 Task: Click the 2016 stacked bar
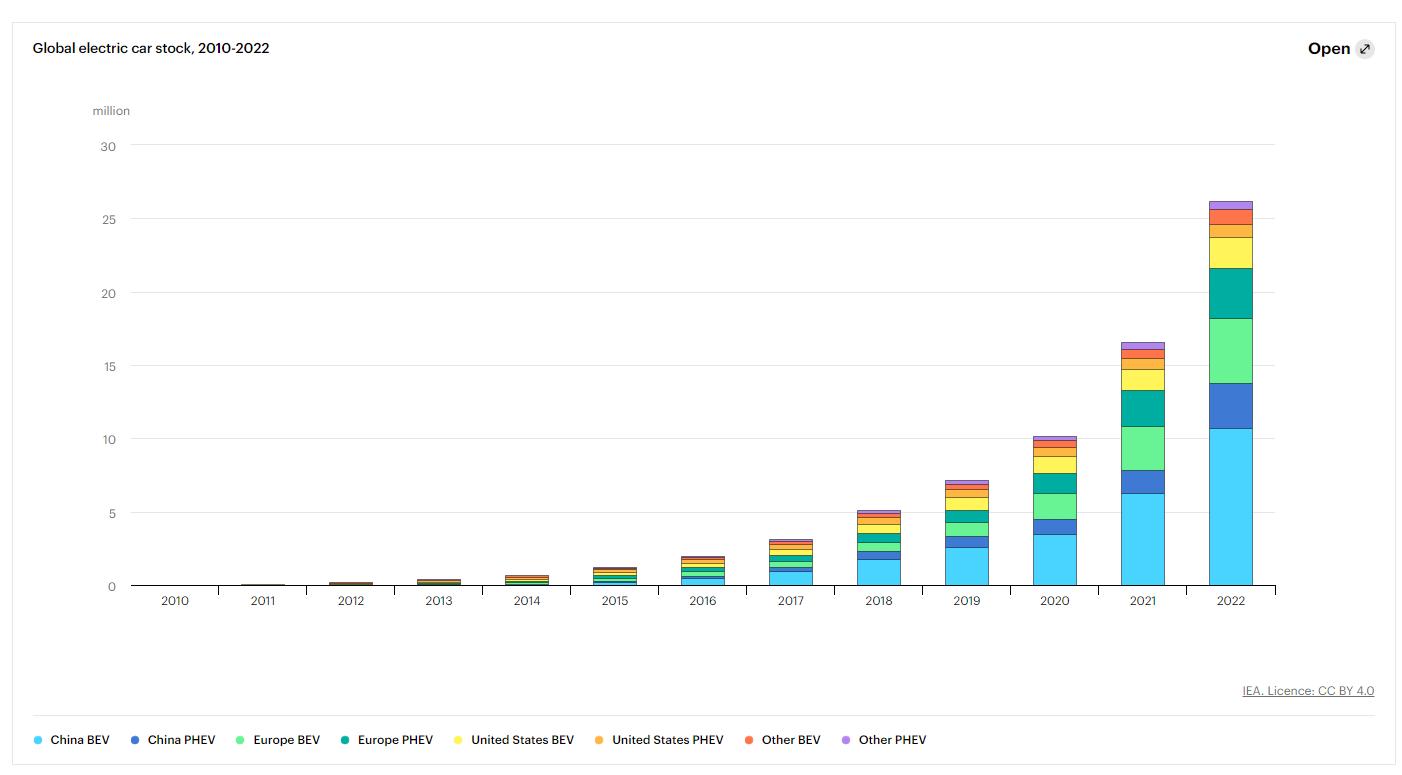click(703, 571)
